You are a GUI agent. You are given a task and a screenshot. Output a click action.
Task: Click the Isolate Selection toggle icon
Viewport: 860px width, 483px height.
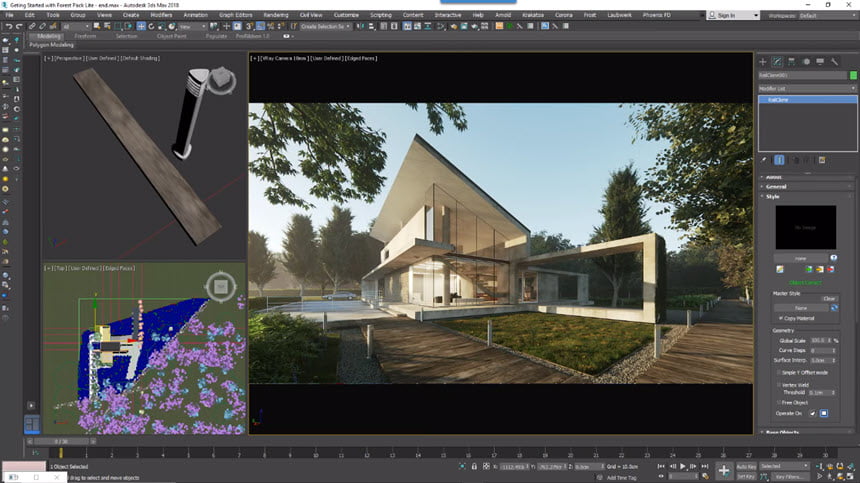[462, 467]
